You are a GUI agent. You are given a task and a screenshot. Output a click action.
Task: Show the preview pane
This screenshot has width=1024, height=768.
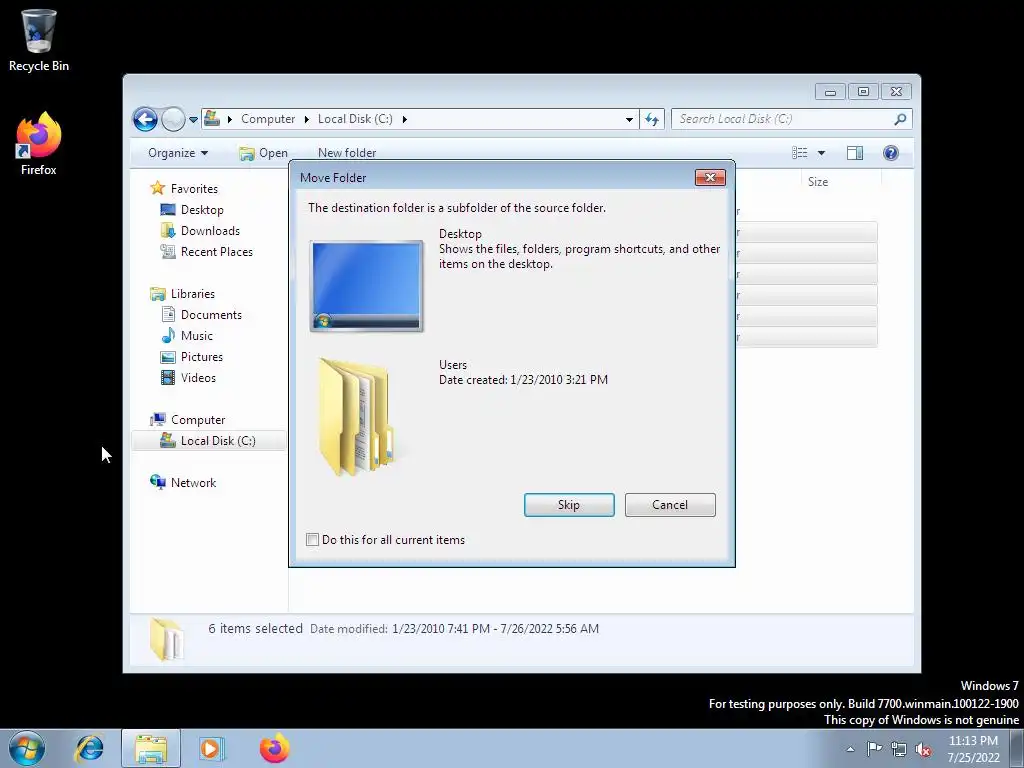click(x=855, y=153)
